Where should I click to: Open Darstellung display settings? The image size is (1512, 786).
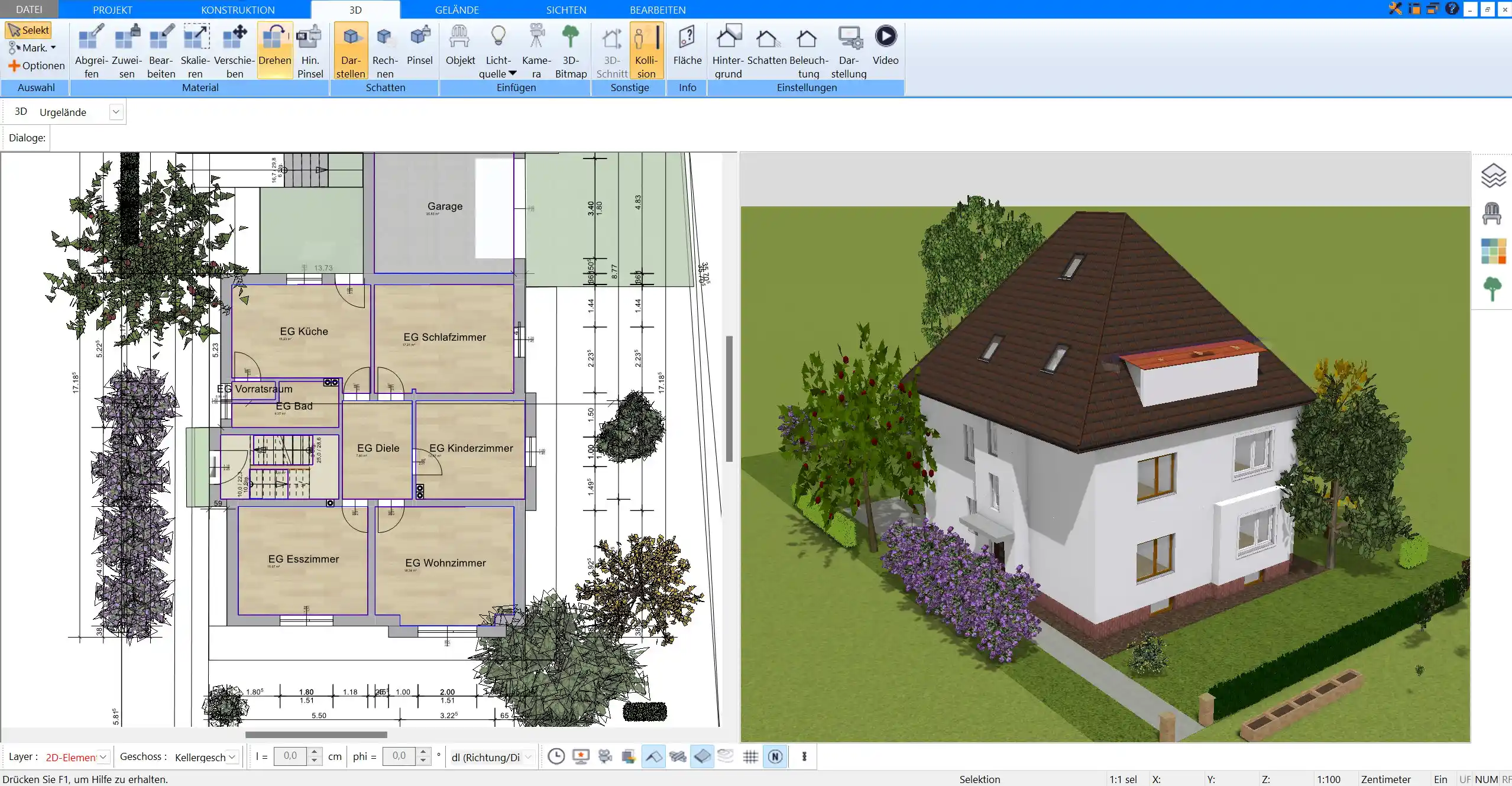[849, 51]
